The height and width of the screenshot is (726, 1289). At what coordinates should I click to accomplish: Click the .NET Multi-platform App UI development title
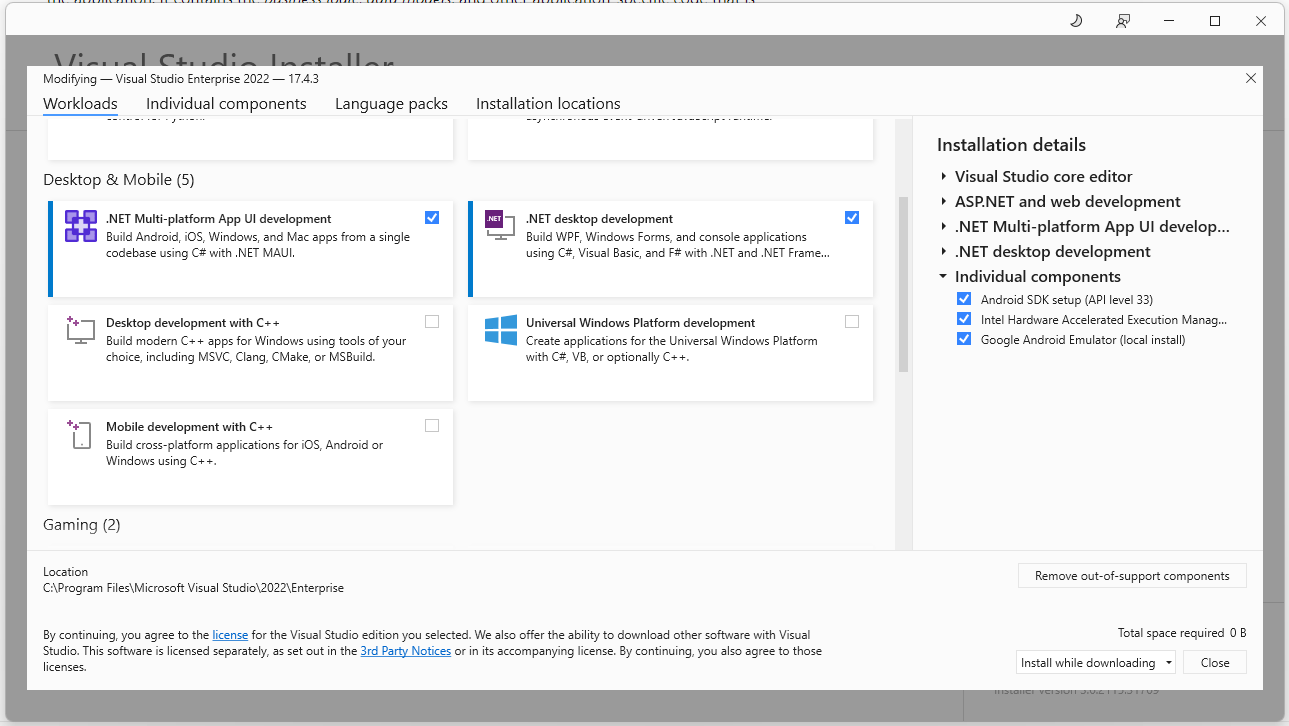pos(218,219)
